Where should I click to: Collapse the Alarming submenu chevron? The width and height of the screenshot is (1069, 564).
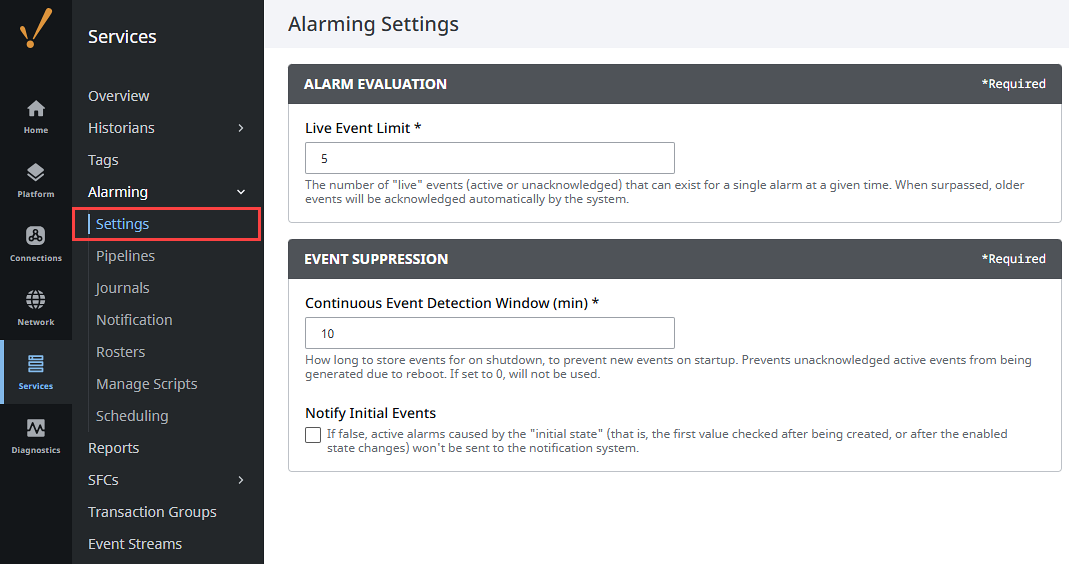pyautogui.click(x=241, y=192)
